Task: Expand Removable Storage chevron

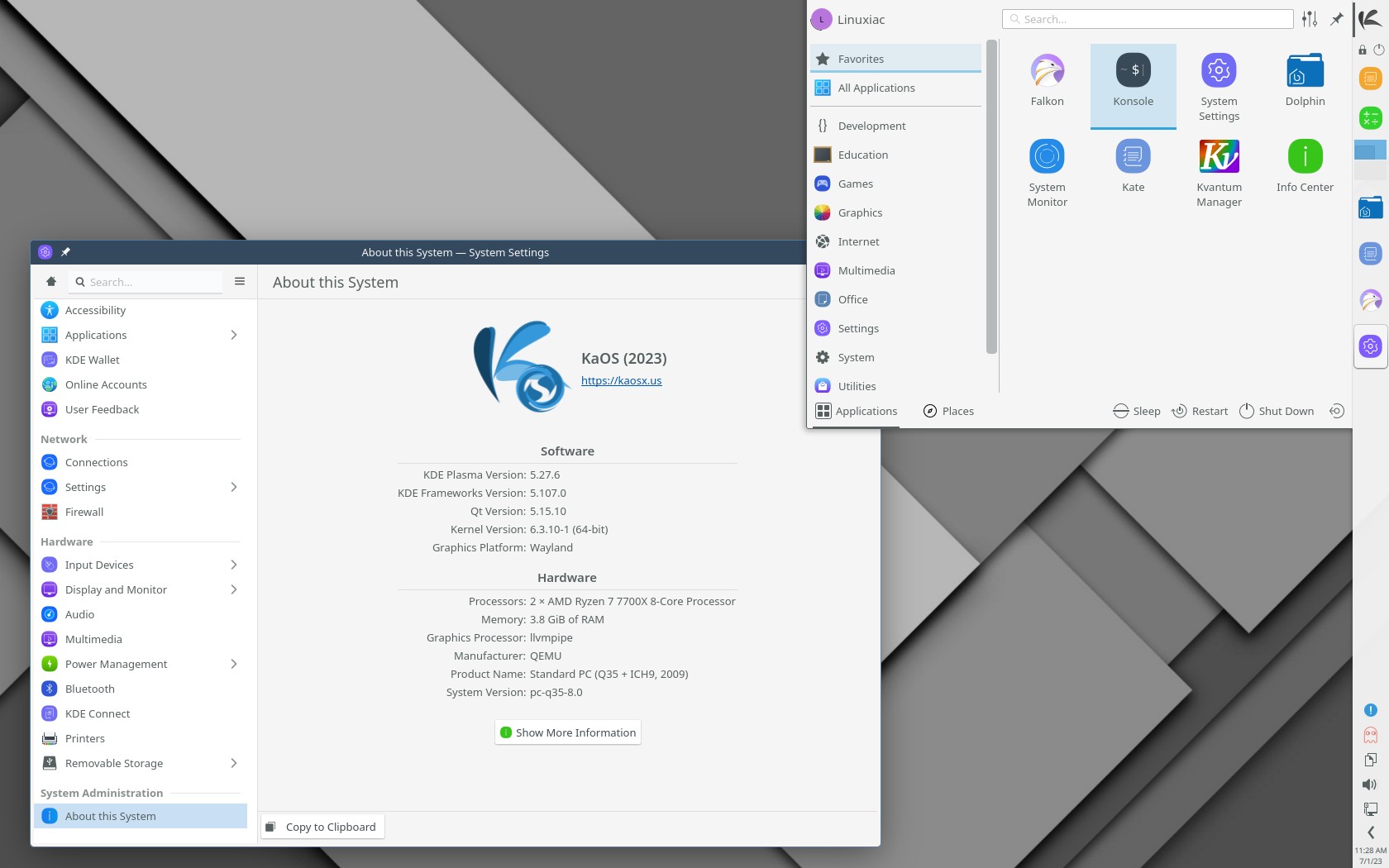Action: (x=234, y=763)
